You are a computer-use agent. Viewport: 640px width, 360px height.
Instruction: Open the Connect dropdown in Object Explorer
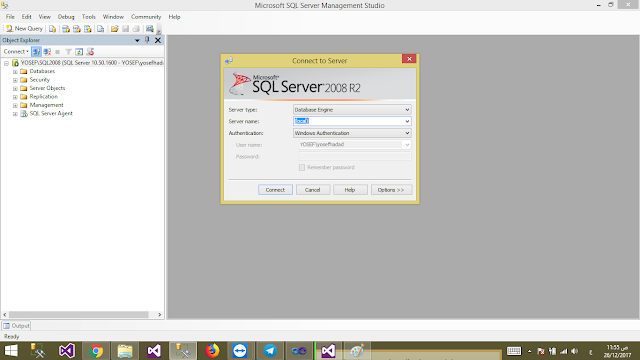tap(16, 51)
